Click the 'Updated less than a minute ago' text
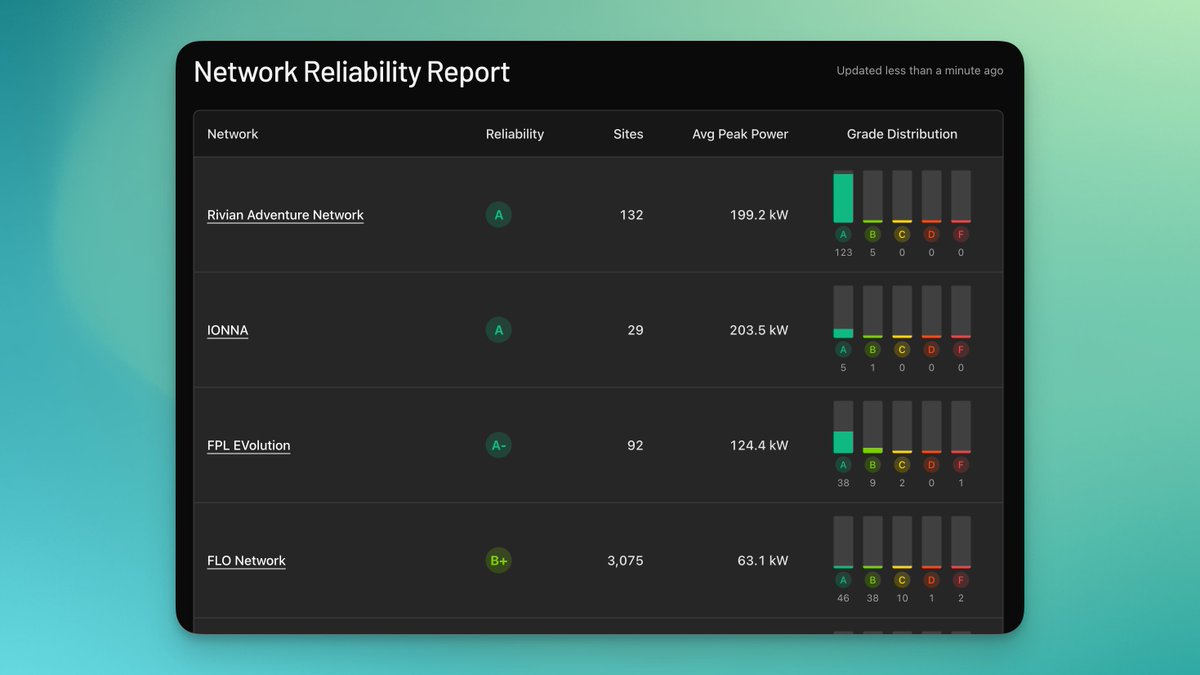1200x675 pixels. click(920, 71)
